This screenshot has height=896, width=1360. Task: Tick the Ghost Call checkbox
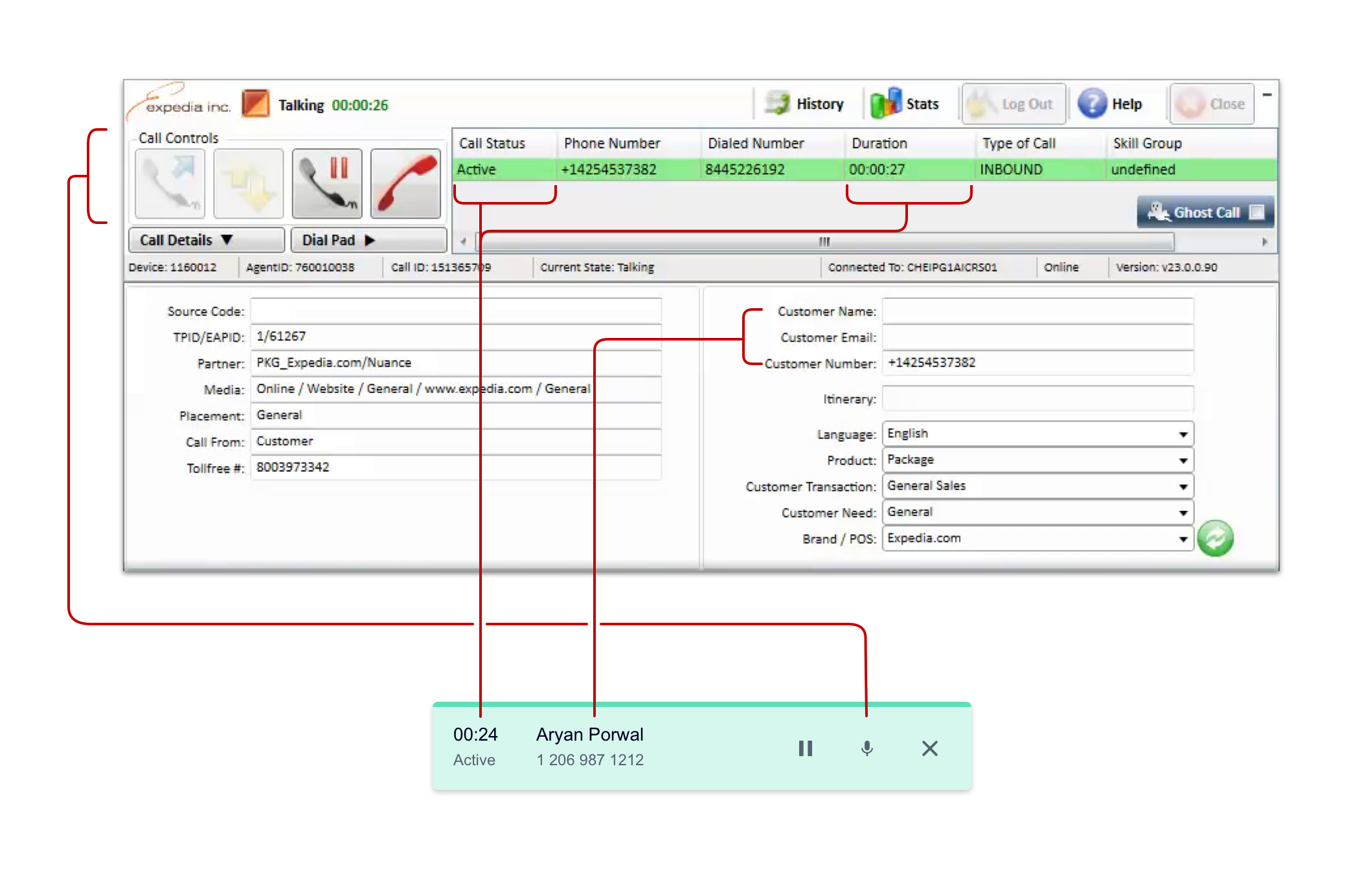pos(1256,212)
